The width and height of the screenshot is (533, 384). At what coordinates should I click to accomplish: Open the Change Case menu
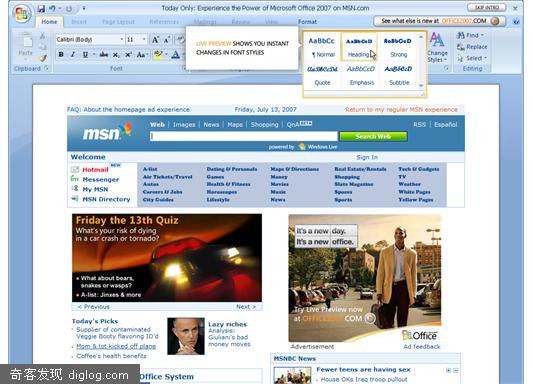pyautogui.click(x=142, y=54)
